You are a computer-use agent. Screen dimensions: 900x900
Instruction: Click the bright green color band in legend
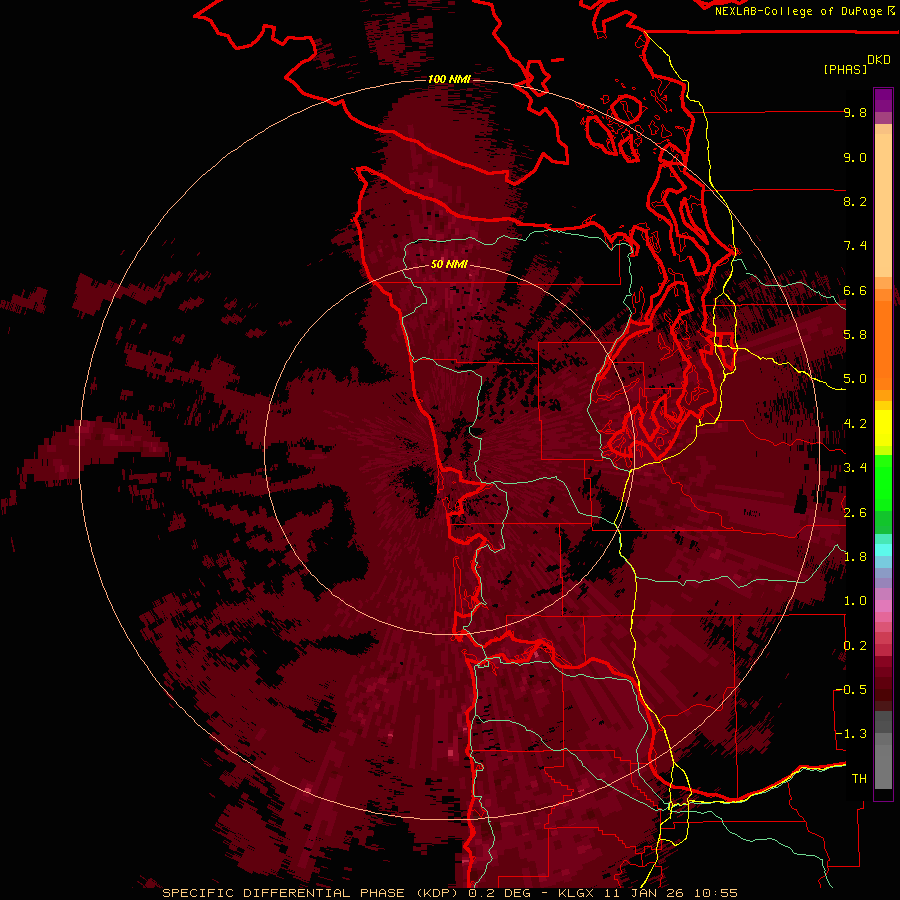click(883, 482)
